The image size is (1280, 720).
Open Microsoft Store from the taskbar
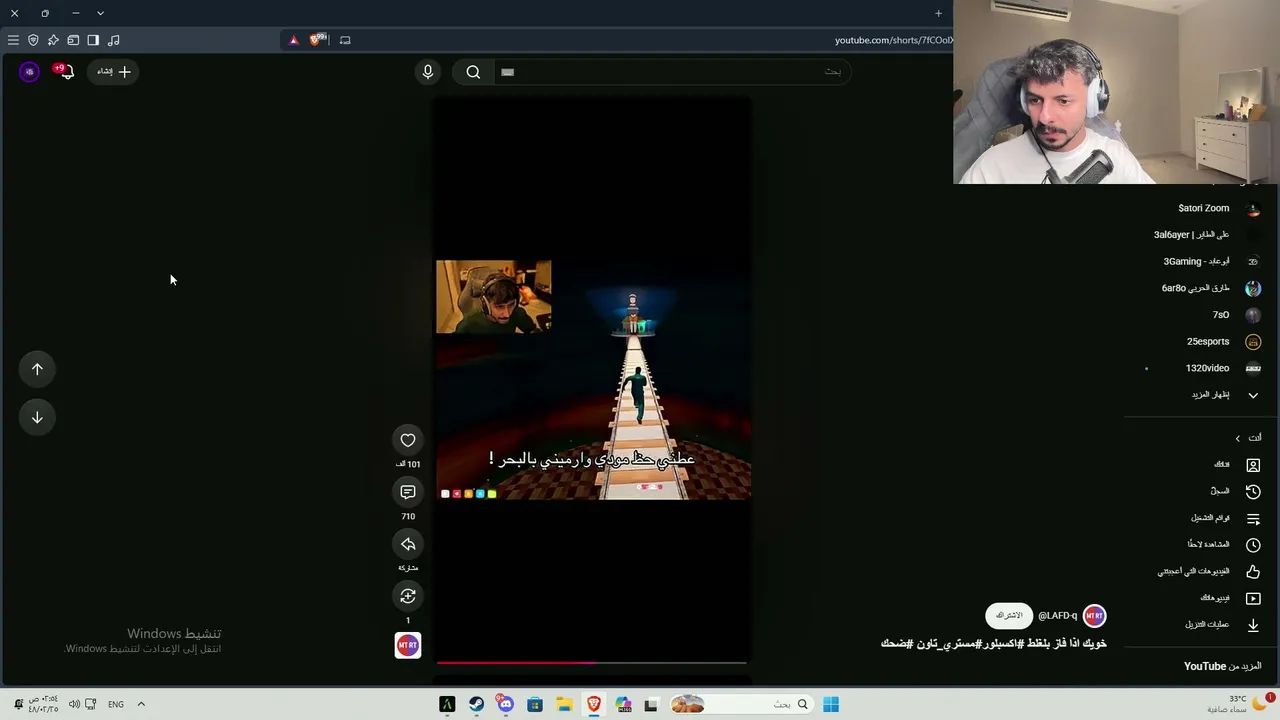point(535,704)
